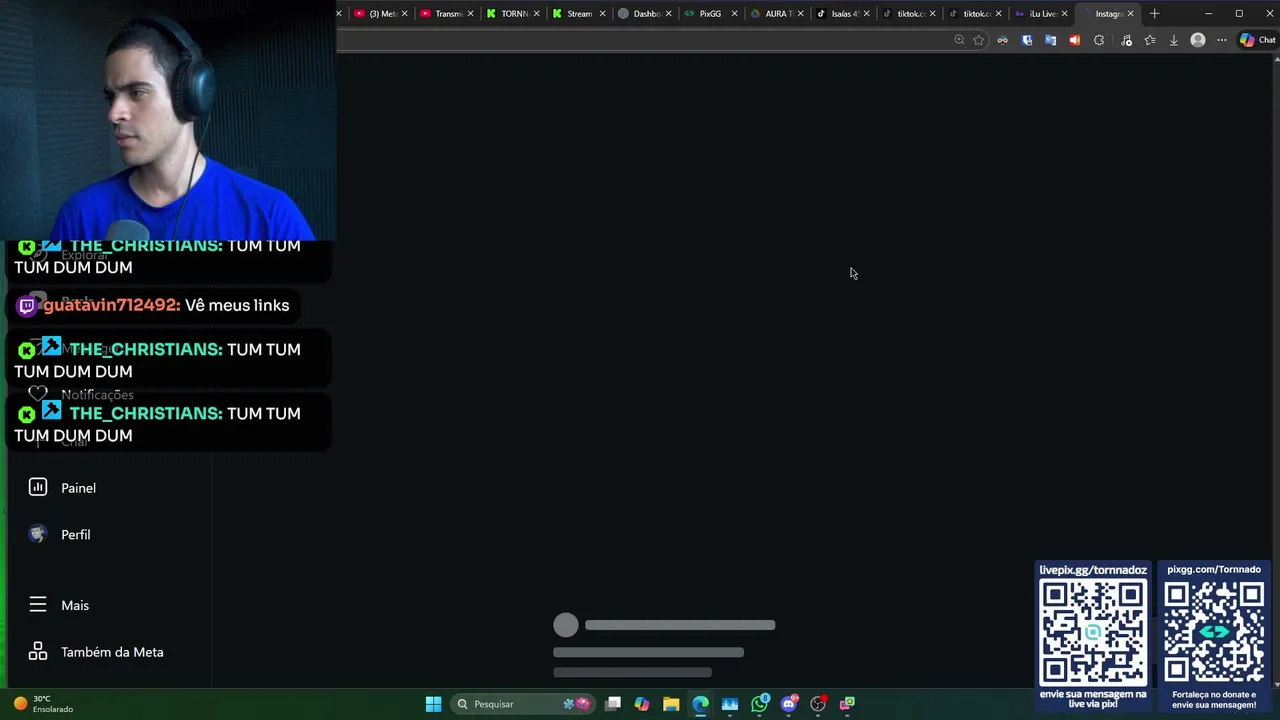Open a new browser tab
Image resolution: width=1280 pixels, height=720 pixels.
point(1155,13)
